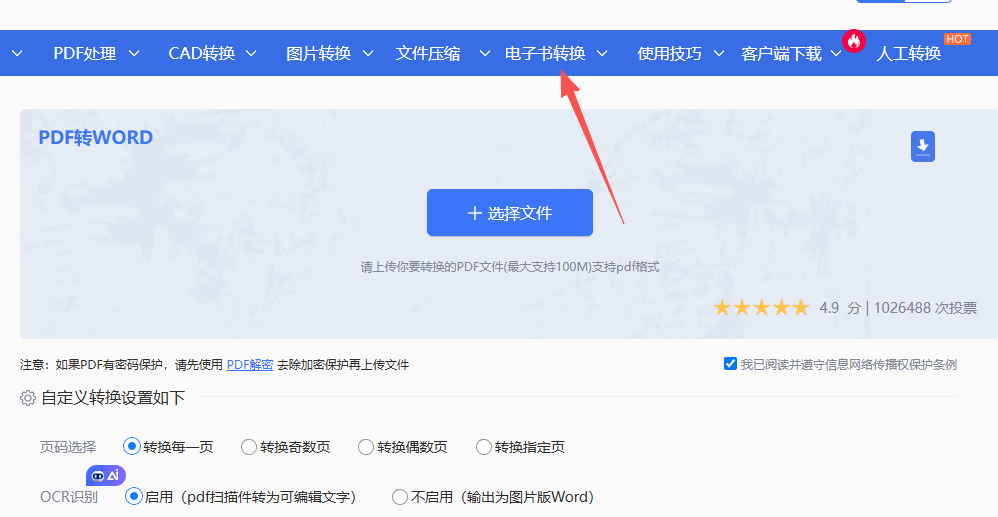Click the 1026488 次投票 vote count
The image size is (998, 517).
click(x=925, y=308)
